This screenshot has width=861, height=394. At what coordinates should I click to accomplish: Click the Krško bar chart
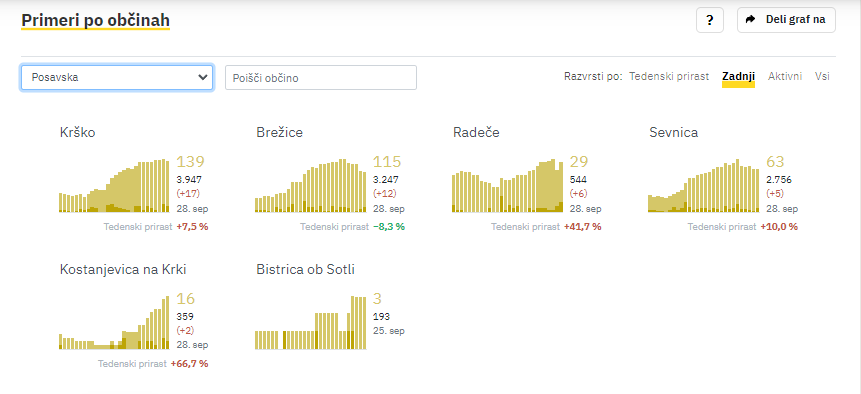[114, 185]
